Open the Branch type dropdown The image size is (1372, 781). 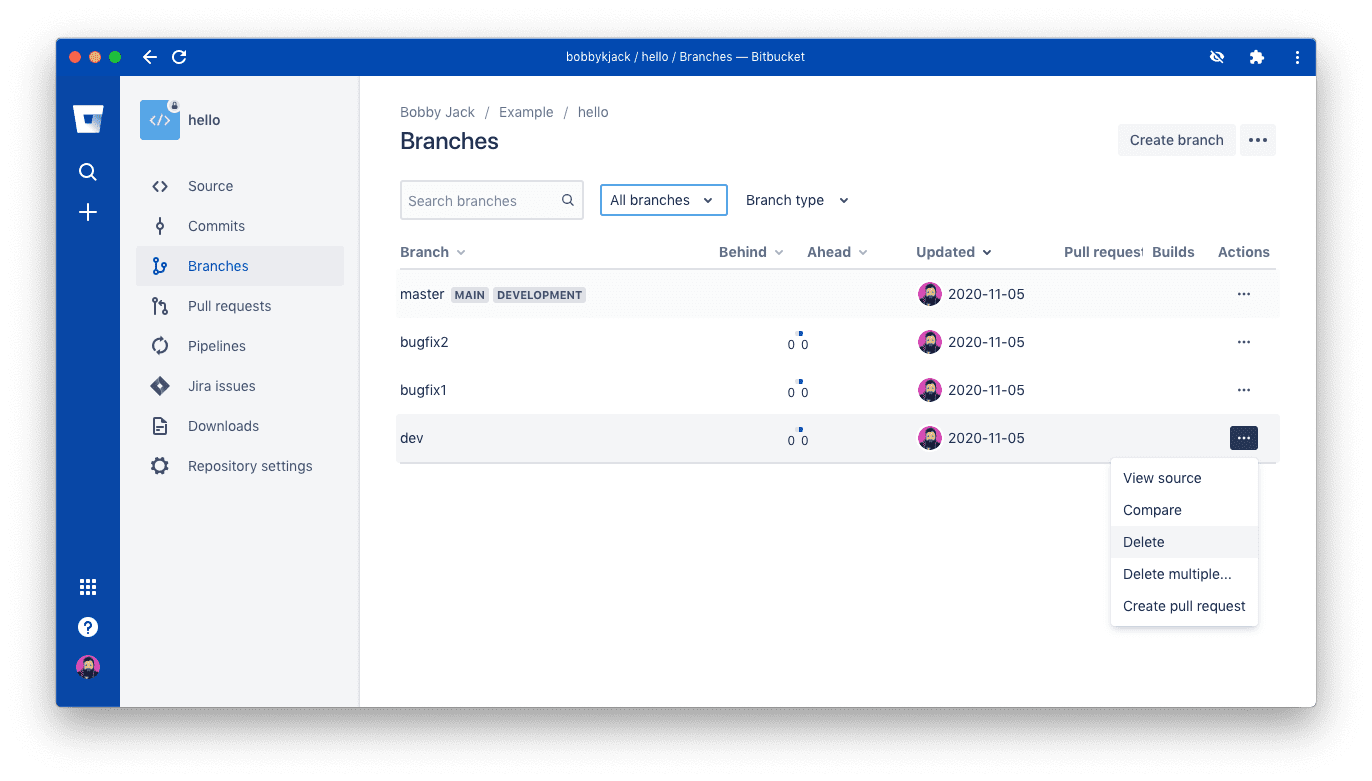pyautogui.click(x=797, y=200)
